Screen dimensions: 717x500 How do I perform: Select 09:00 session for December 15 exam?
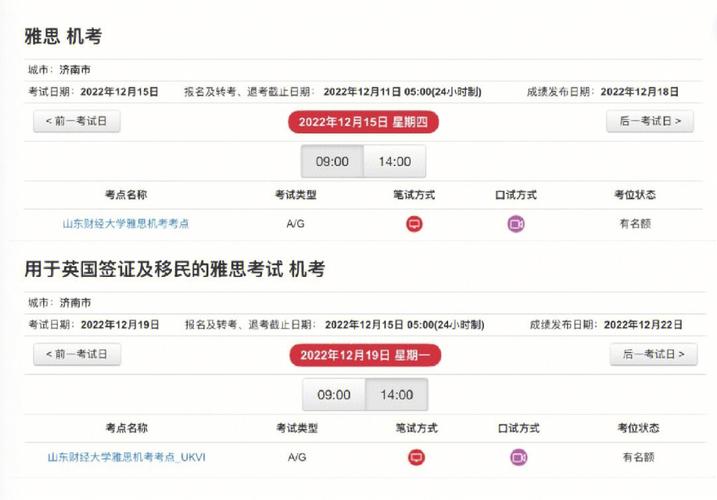pyautogui.click(x=332, y=161)
